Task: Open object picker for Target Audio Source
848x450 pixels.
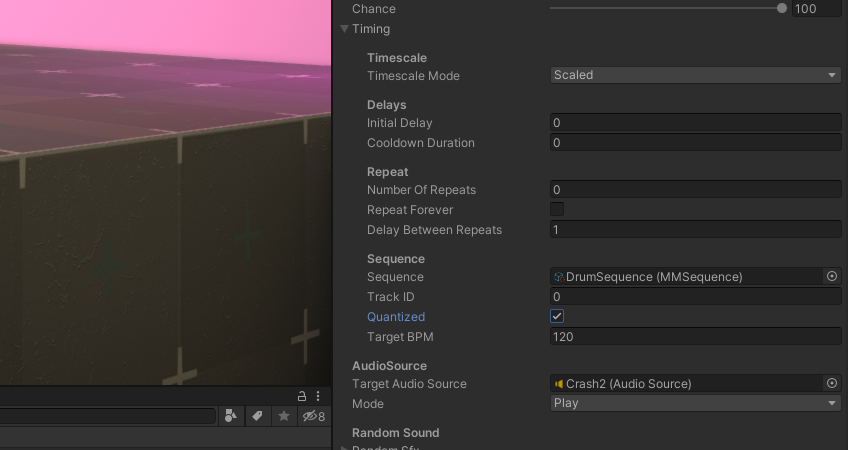Action: pos(832,383)
